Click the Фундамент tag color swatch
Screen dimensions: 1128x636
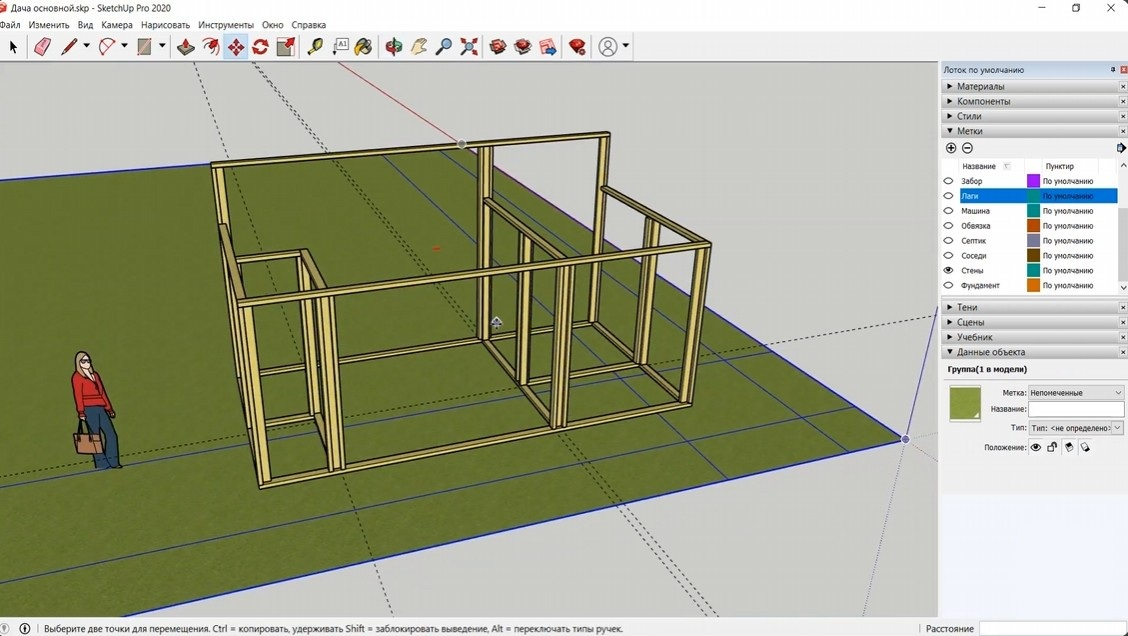coord(1033,286)
